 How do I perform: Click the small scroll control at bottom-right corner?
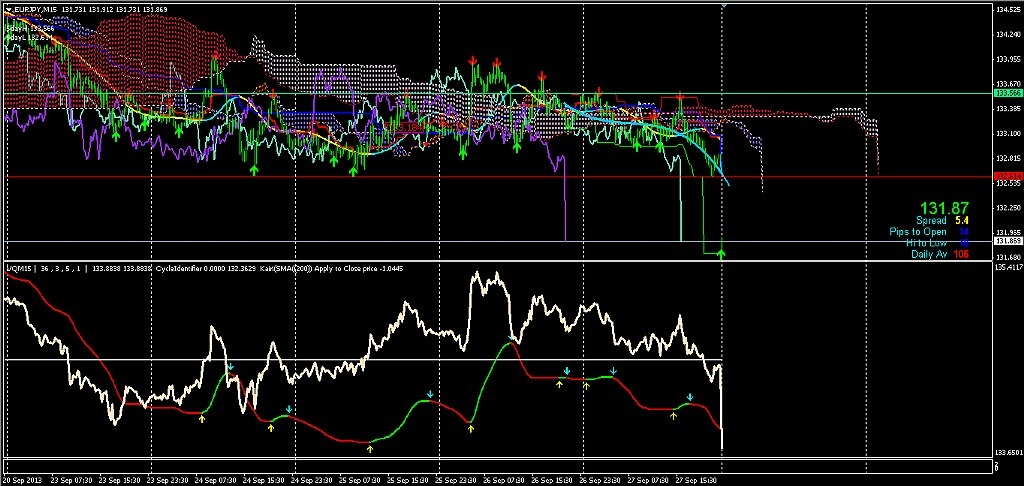996,467
